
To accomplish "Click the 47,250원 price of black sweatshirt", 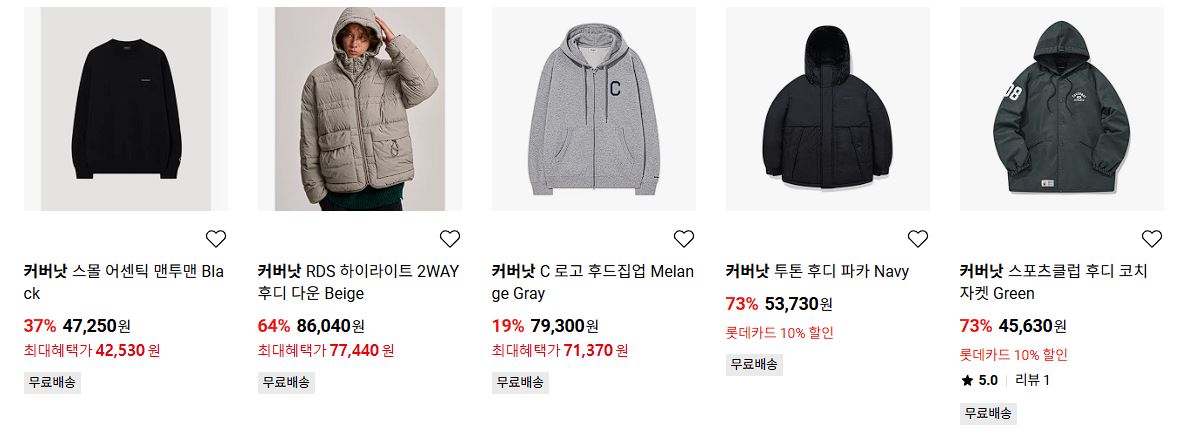I will point(97,326).
